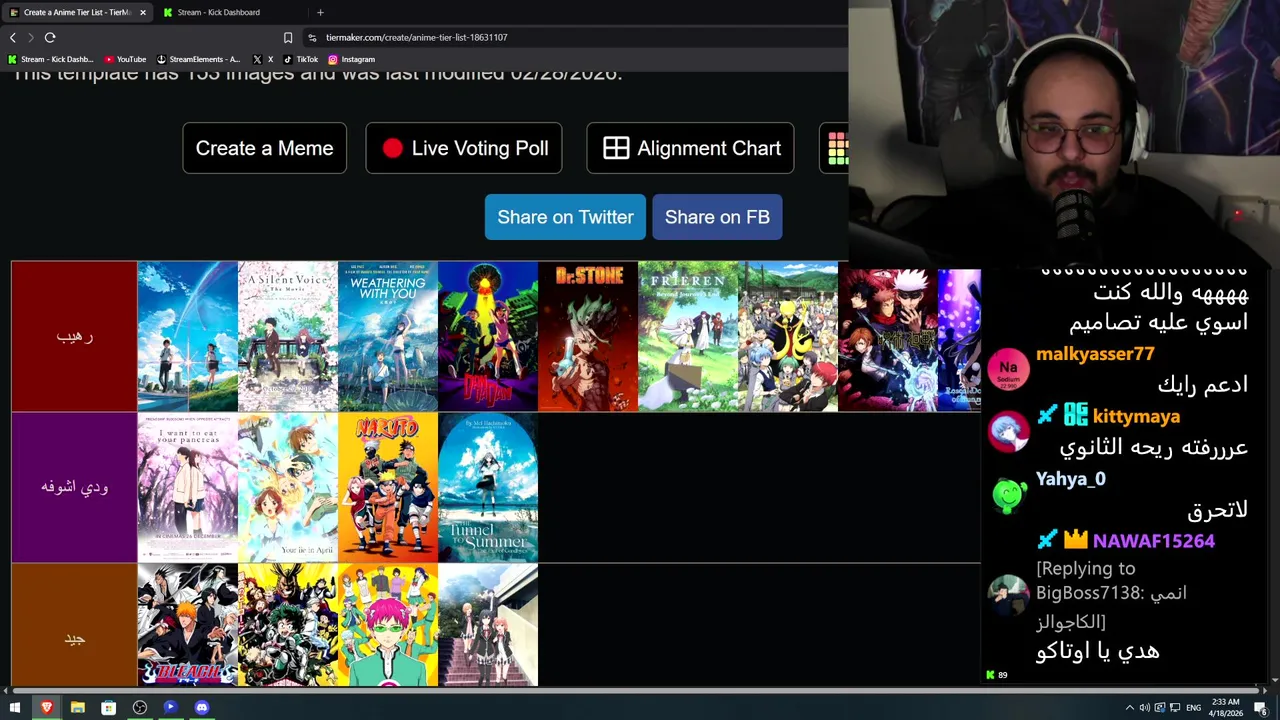The height and width of the screenshot is (720, 1280).
Task: Open the notification center icon
Action: (x=1262, y=707)
